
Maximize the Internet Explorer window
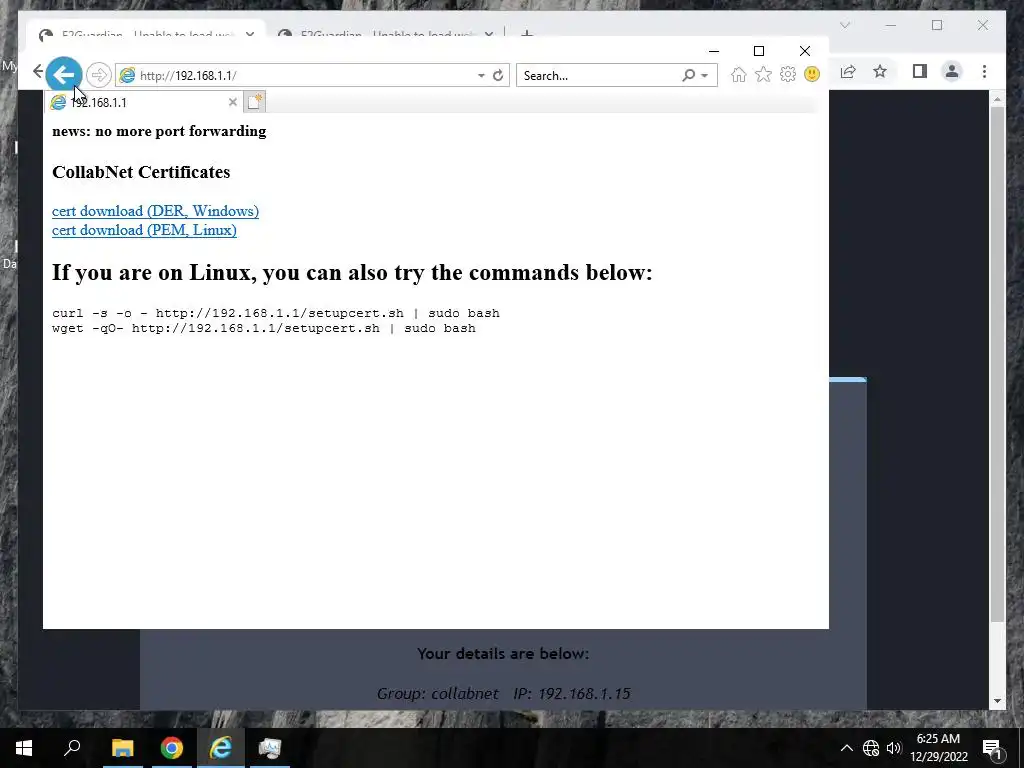tap(759, 51)
